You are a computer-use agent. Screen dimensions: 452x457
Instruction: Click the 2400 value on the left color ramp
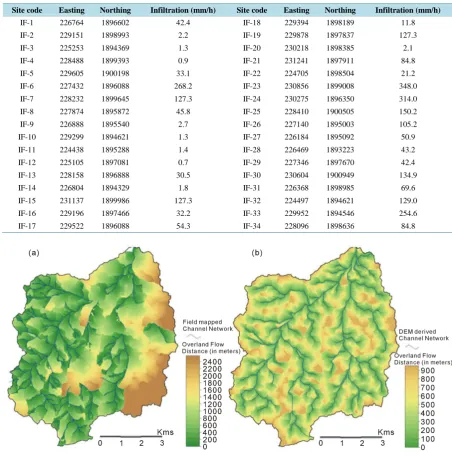(212, 362)
